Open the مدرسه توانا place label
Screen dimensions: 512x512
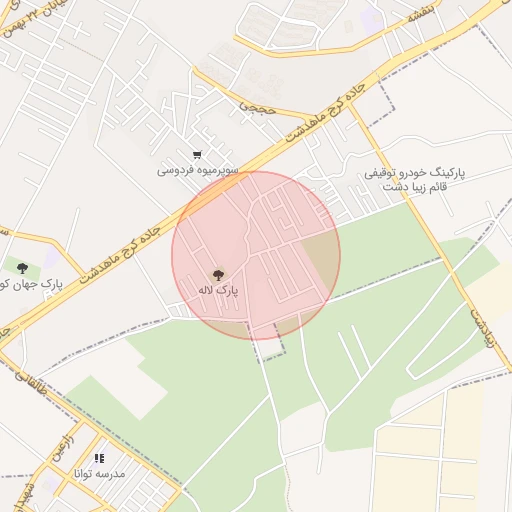click(99, 473)
